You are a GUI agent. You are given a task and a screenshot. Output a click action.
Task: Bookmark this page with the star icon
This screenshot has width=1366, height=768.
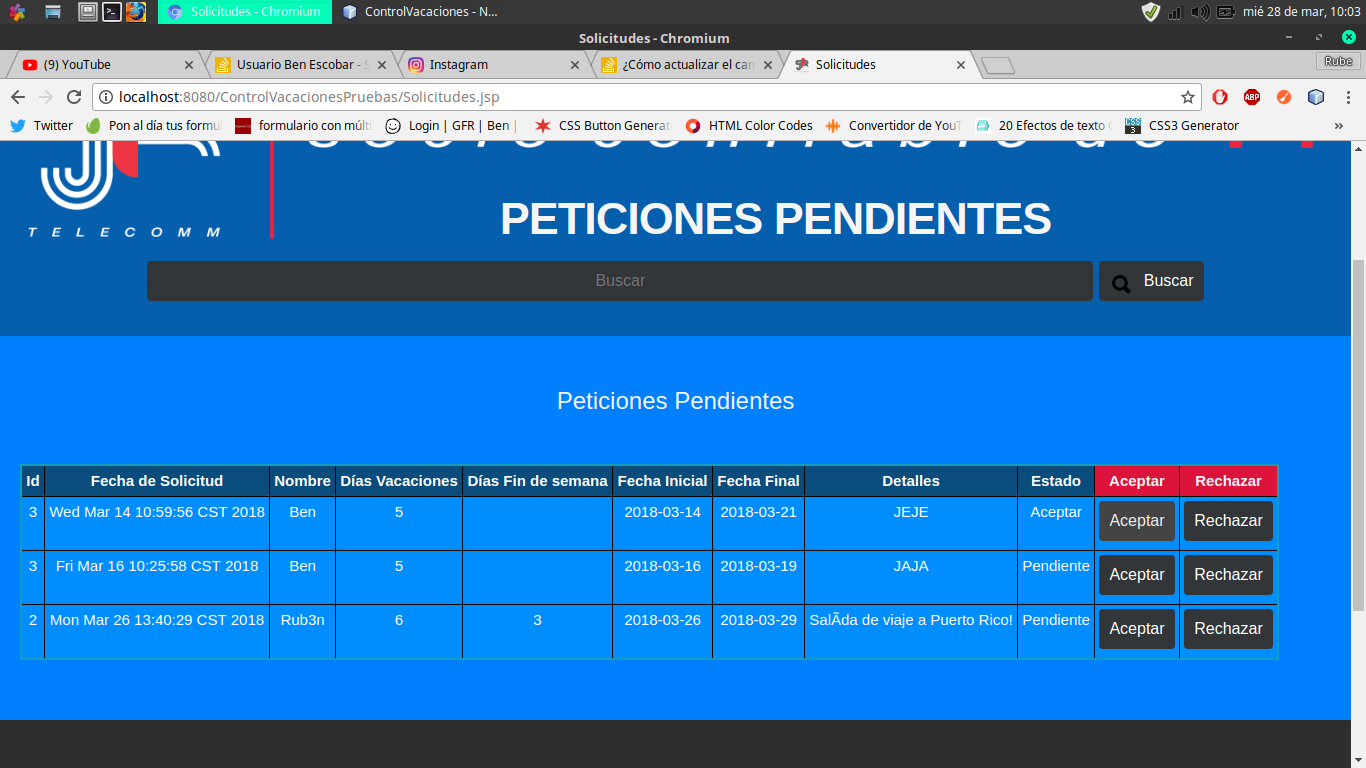point(1187,97)
